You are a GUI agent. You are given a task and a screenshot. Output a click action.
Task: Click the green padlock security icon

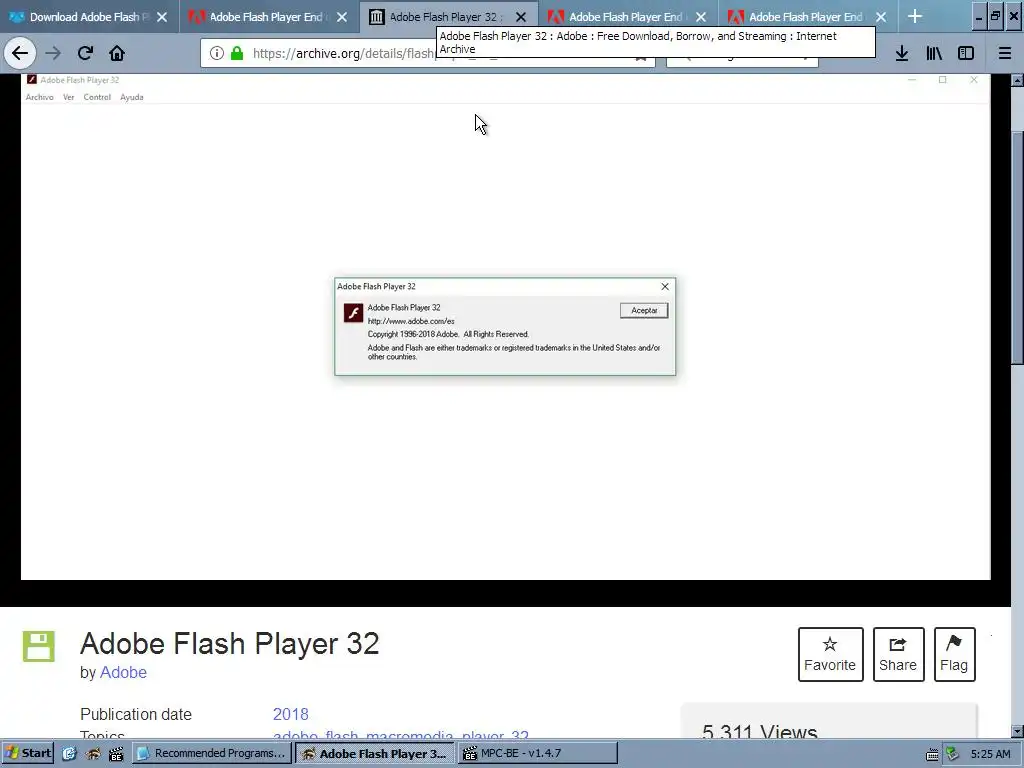point(237,53)
